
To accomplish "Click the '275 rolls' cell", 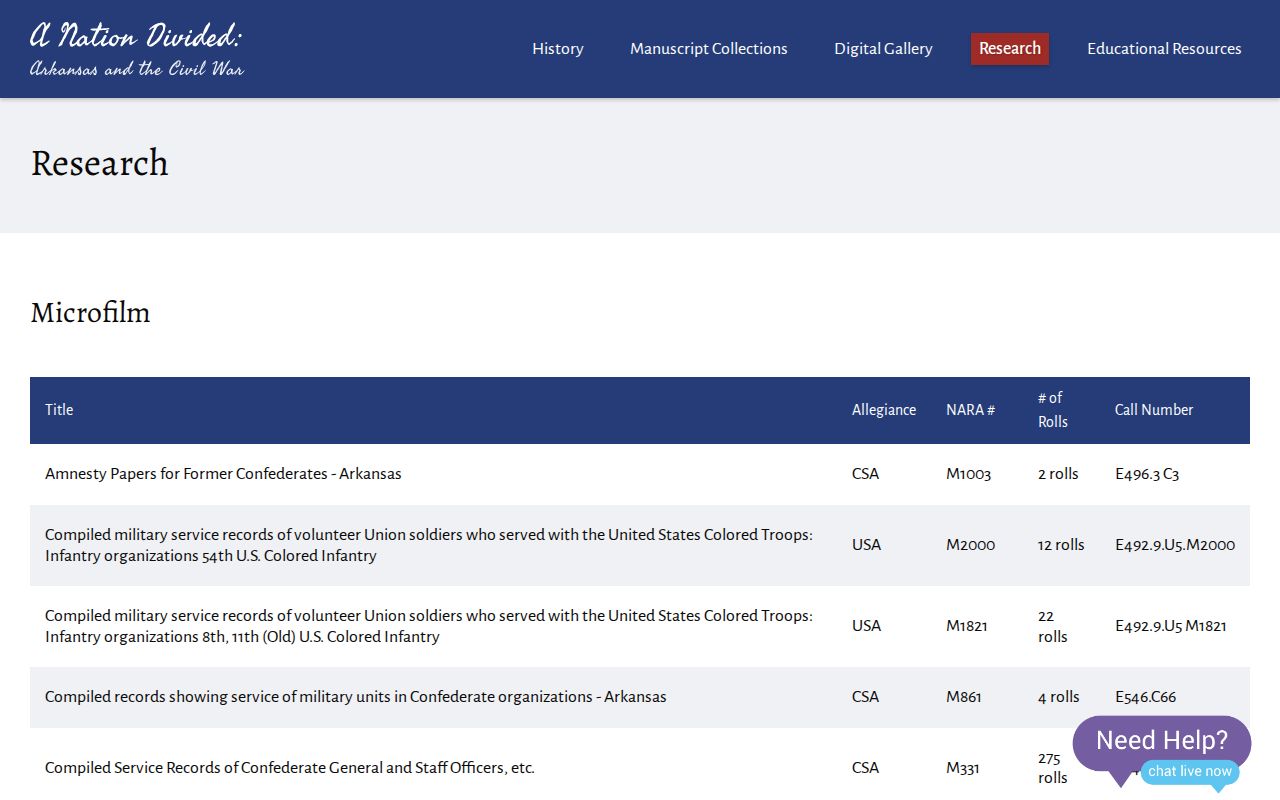I will click(1053, 768).
